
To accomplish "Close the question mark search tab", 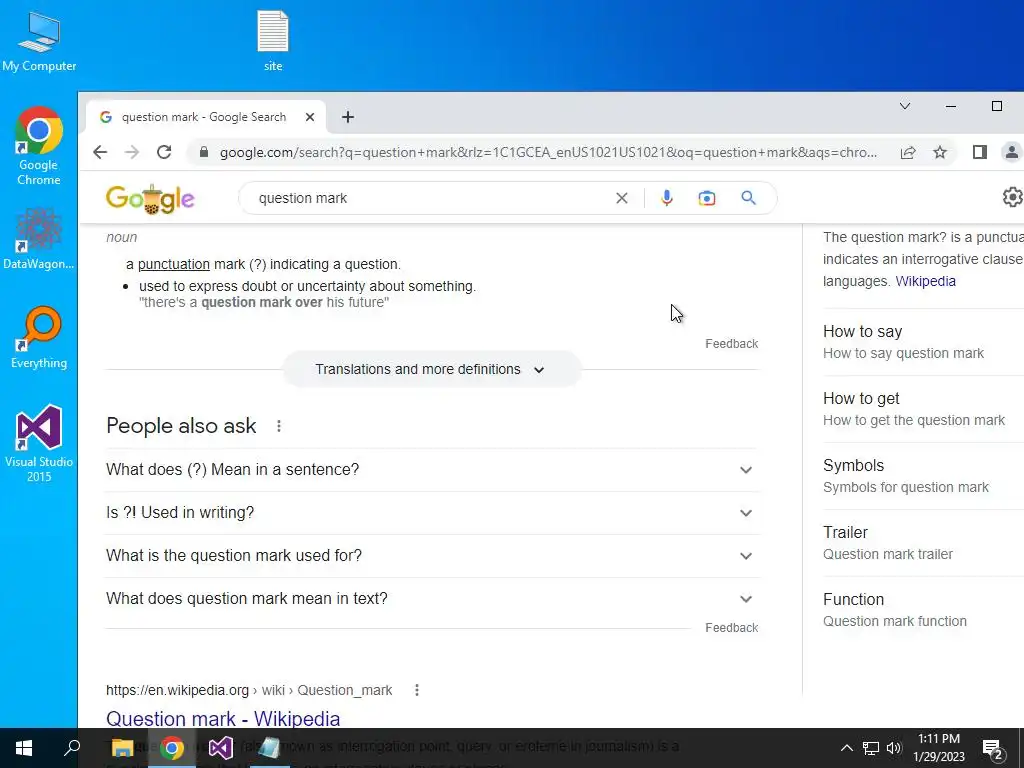I will coord(310,117).
